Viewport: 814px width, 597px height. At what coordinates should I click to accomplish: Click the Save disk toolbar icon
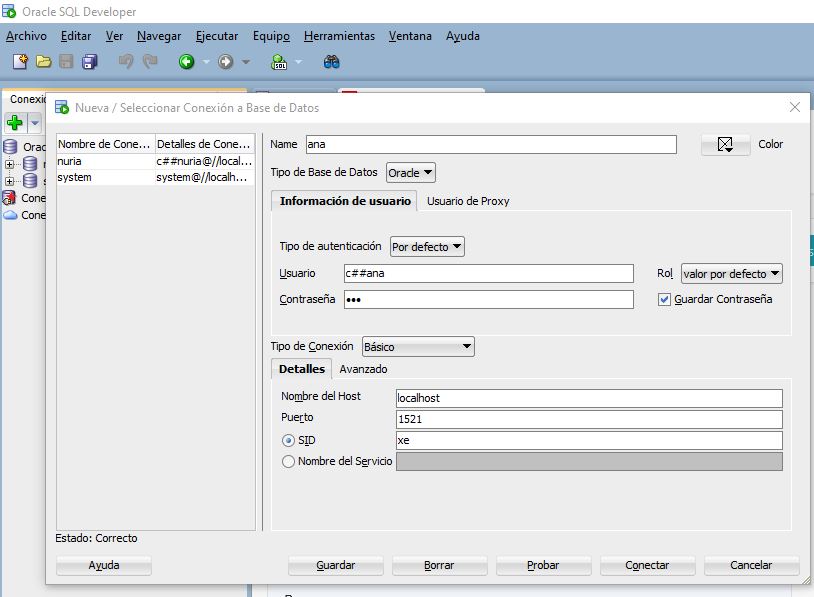[66, 62]
